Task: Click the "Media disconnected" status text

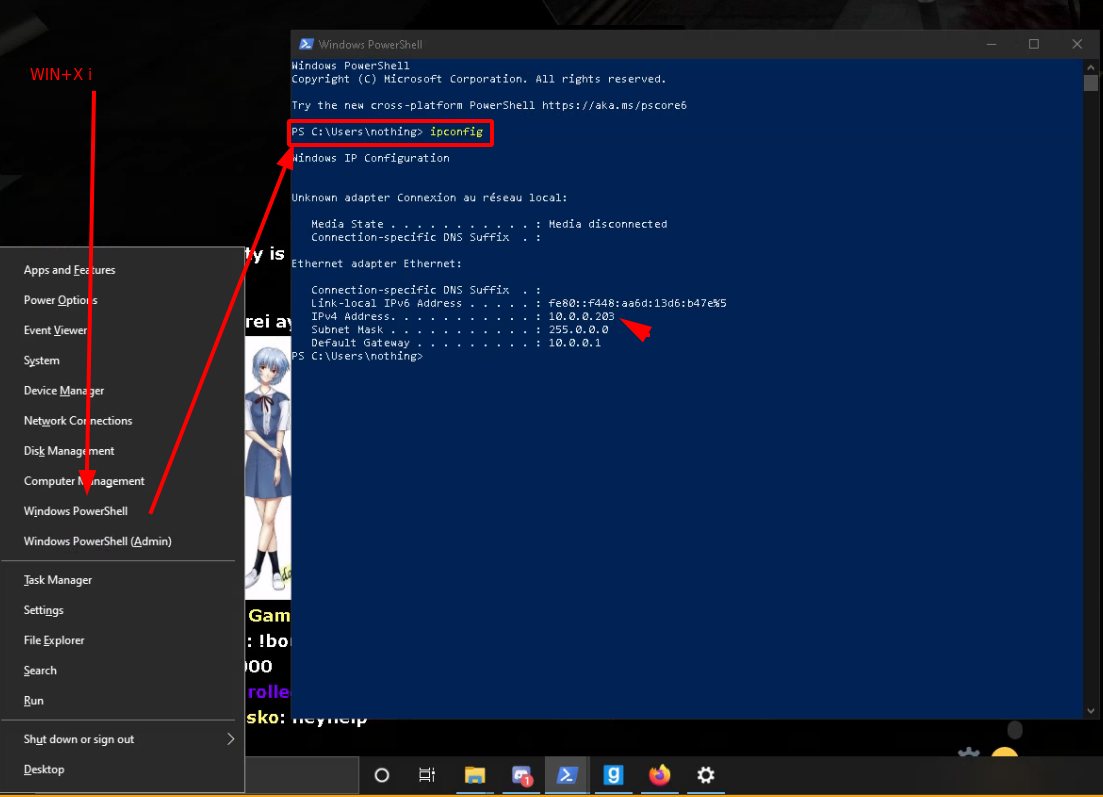Action: pyautogui.click(x=608, y=224)
